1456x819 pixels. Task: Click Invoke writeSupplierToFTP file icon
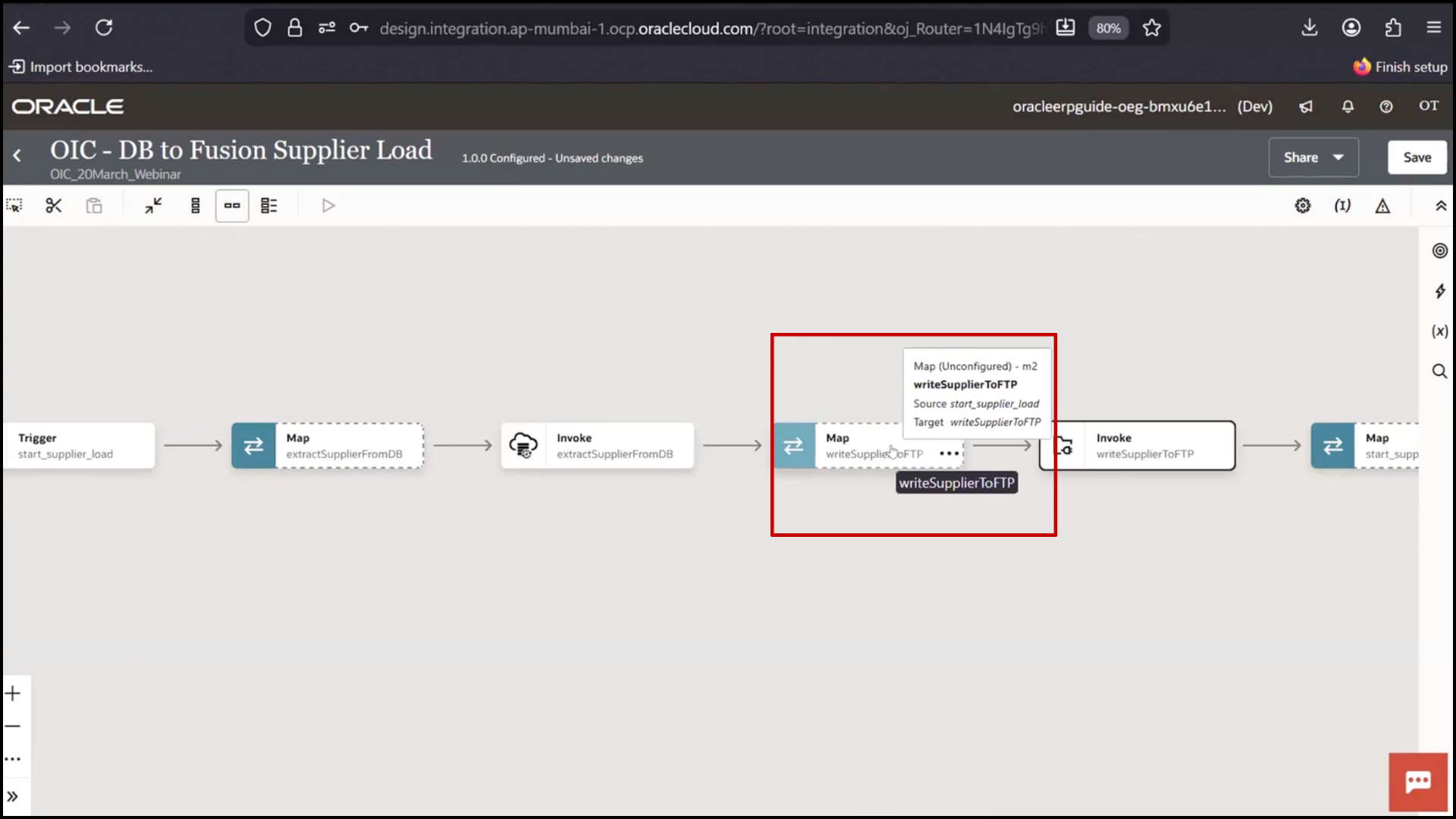tap(1065, 447)
